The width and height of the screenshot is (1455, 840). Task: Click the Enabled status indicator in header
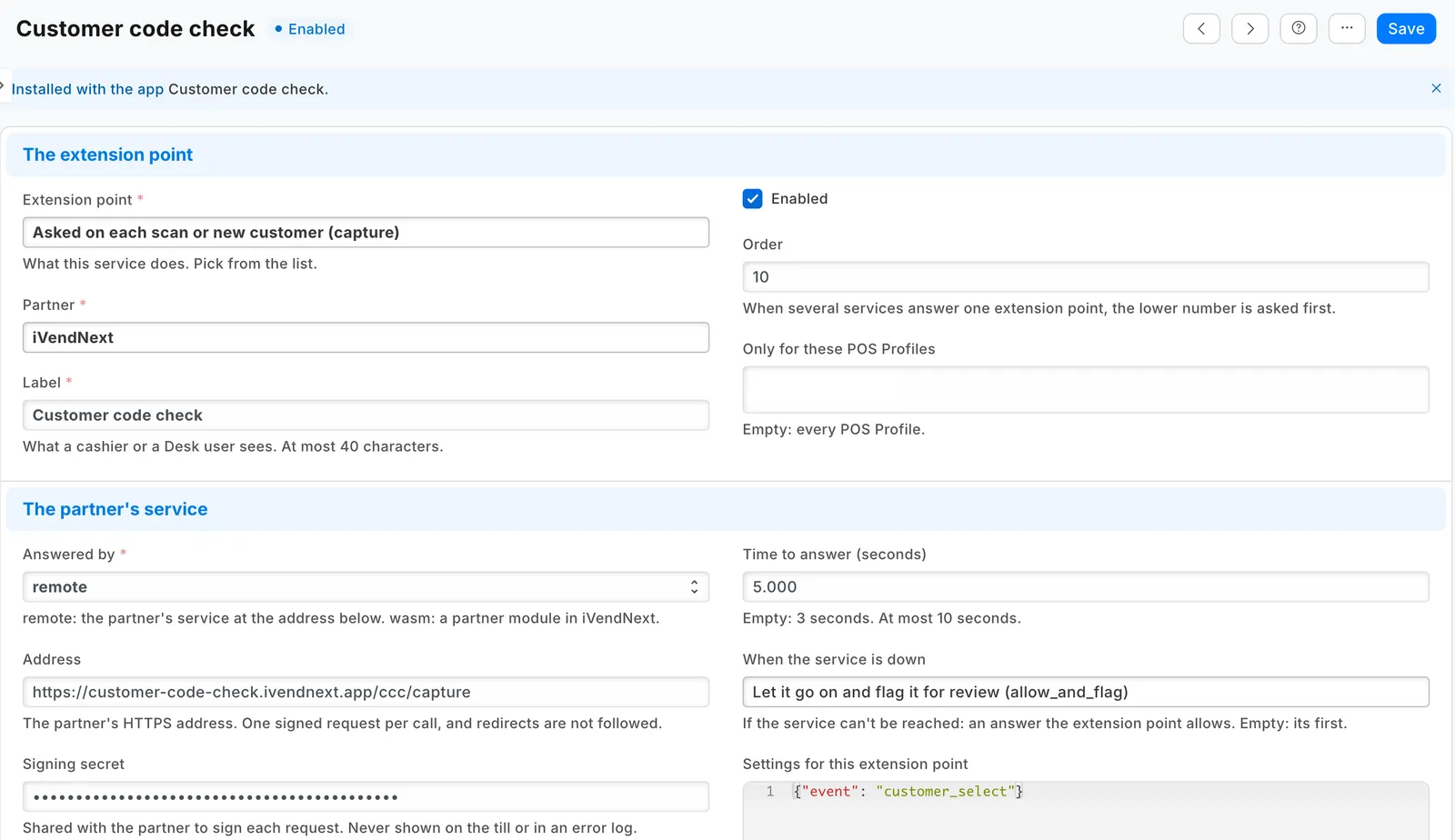(x=309, y=29)
